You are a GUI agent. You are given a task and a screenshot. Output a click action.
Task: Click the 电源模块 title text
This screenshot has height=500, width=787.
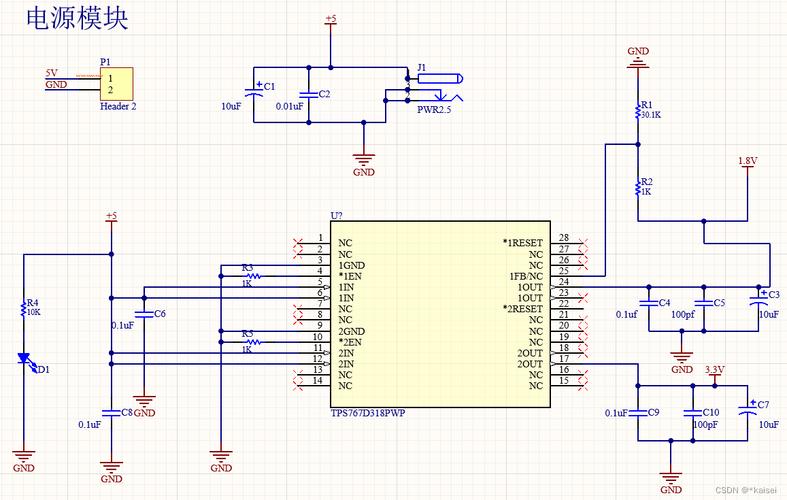(77, 19)
